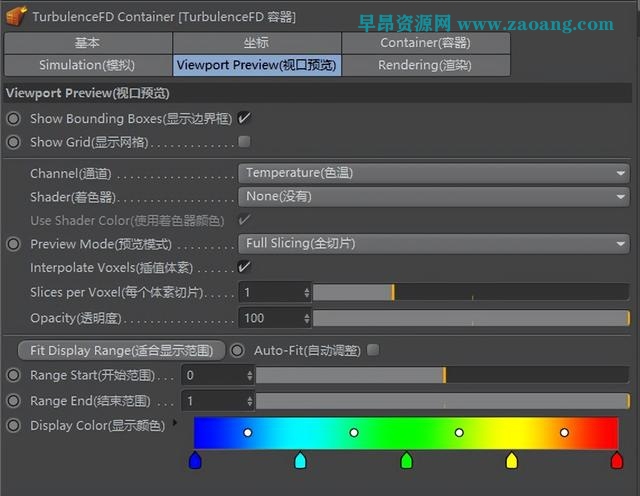
Task: Select the blue gradient color knot
Action: point(195,460)
